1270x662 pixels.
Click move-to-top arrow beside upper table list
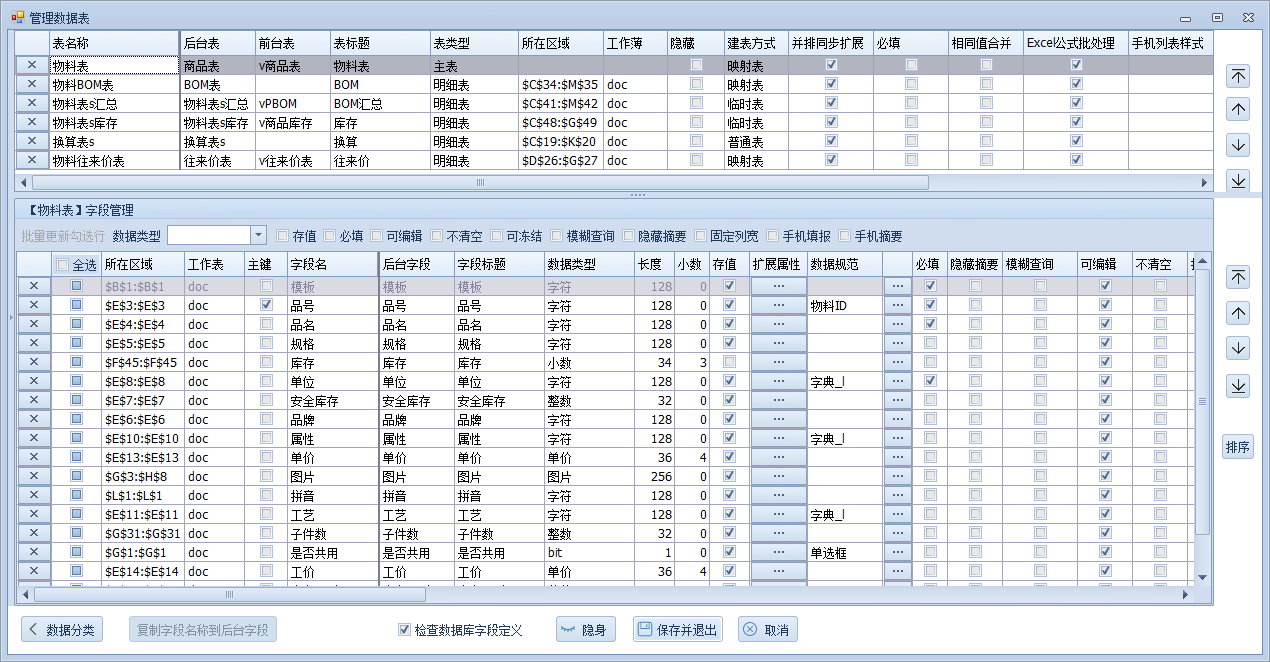tap(1238, 76)
